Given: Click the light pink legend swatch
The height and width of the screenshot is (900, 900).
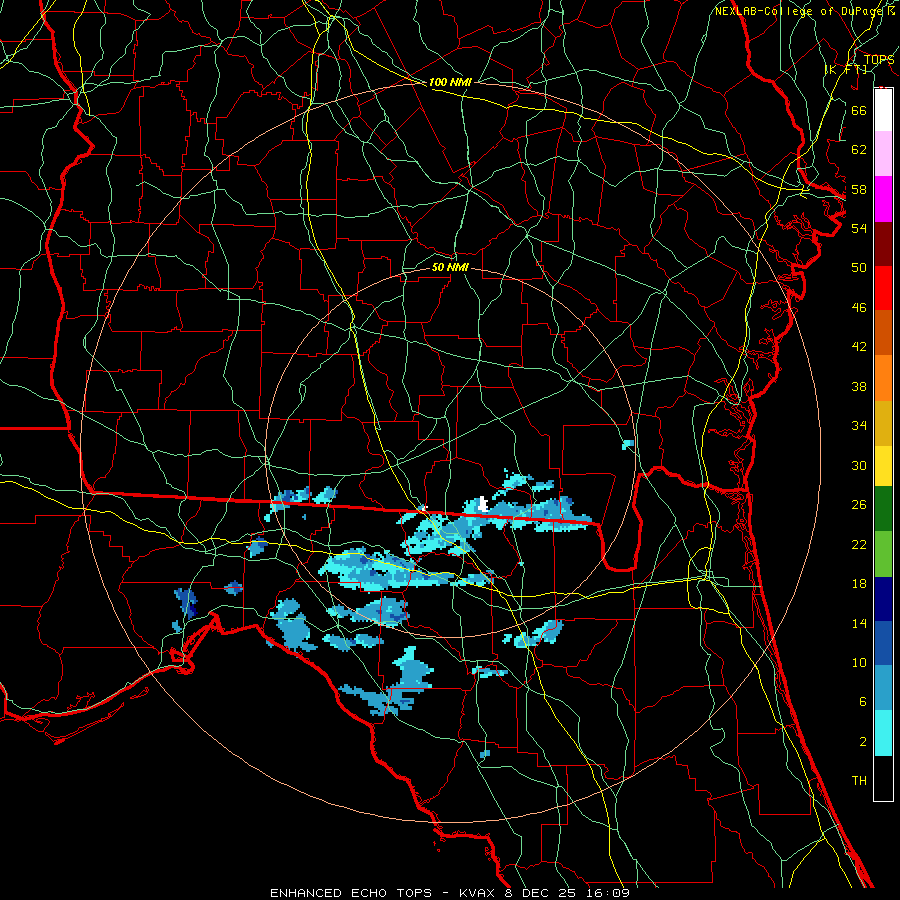Looking at the screenshot, I should tap(883, 153).
